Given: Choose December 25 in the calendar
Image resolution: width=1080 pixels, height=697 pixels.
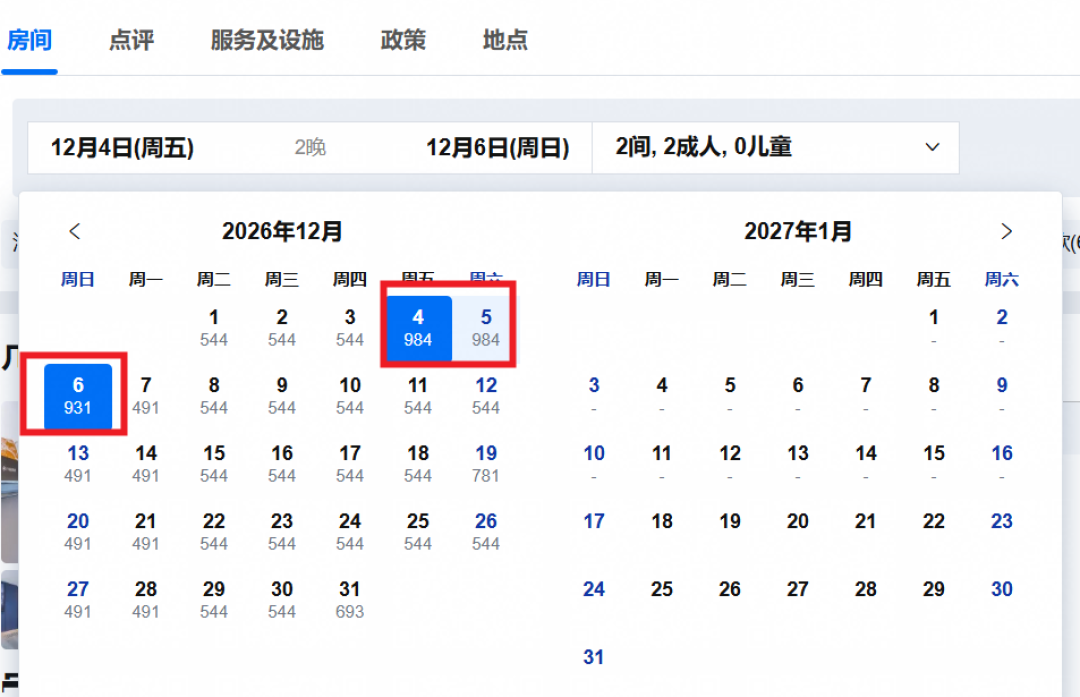Looking at the screenshot, I should pos(418,532).
